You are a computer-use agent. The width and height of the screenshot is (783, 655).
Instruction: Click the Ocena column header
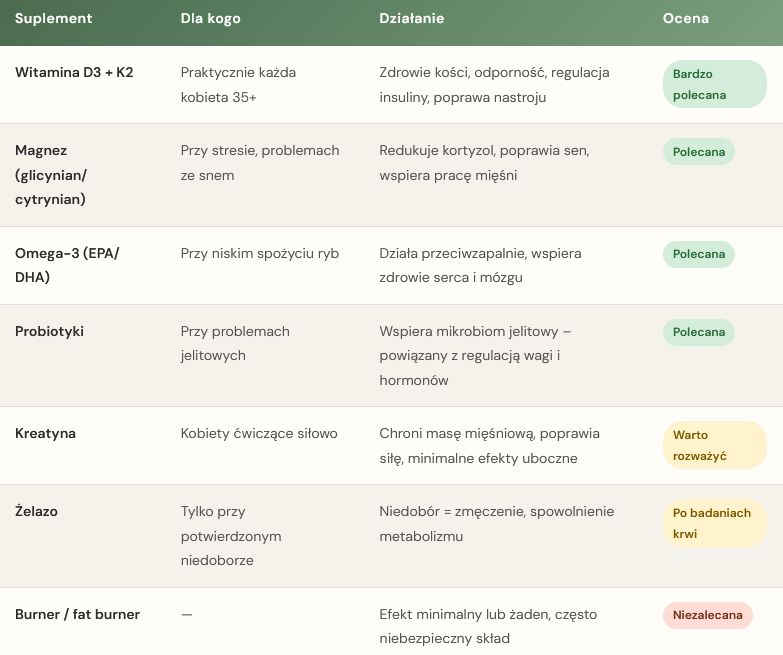click(x=685, y=19)
